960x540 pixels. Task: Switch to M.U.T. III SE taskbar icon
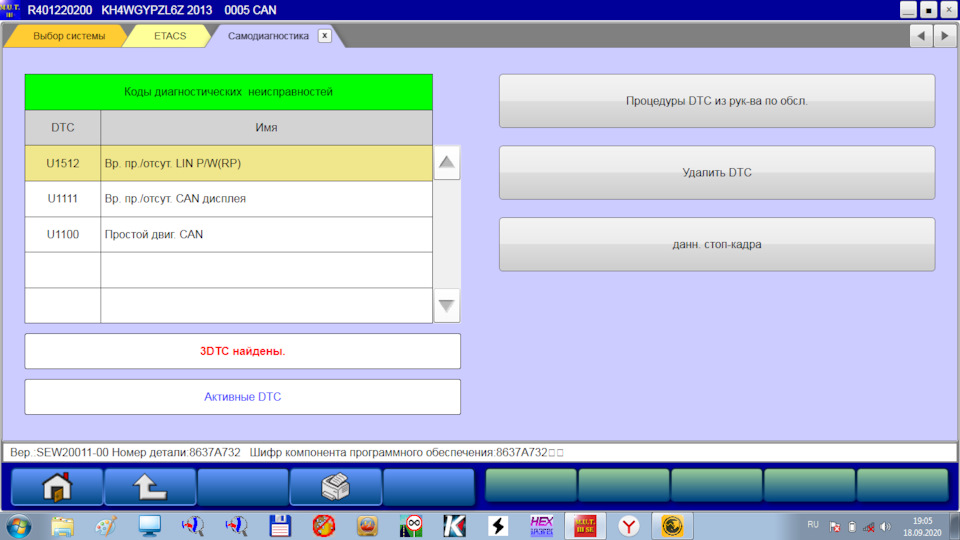click(x=585, y=526)
